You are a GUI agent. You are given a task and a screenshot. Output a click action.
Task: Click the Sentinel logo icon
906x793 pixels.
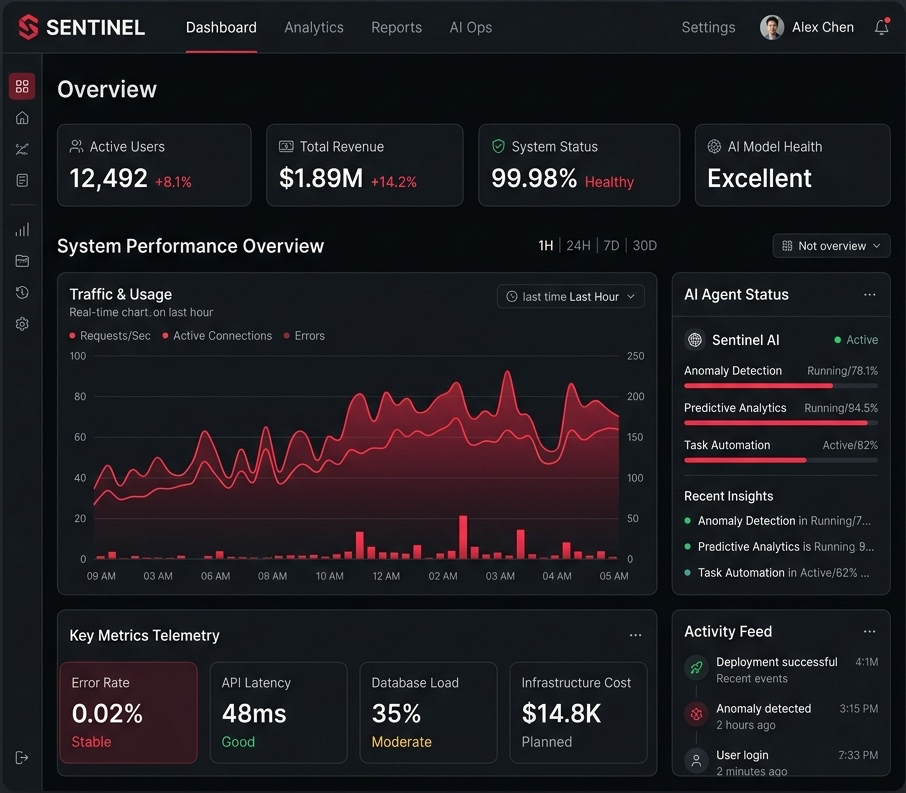[x=28, y=27]
